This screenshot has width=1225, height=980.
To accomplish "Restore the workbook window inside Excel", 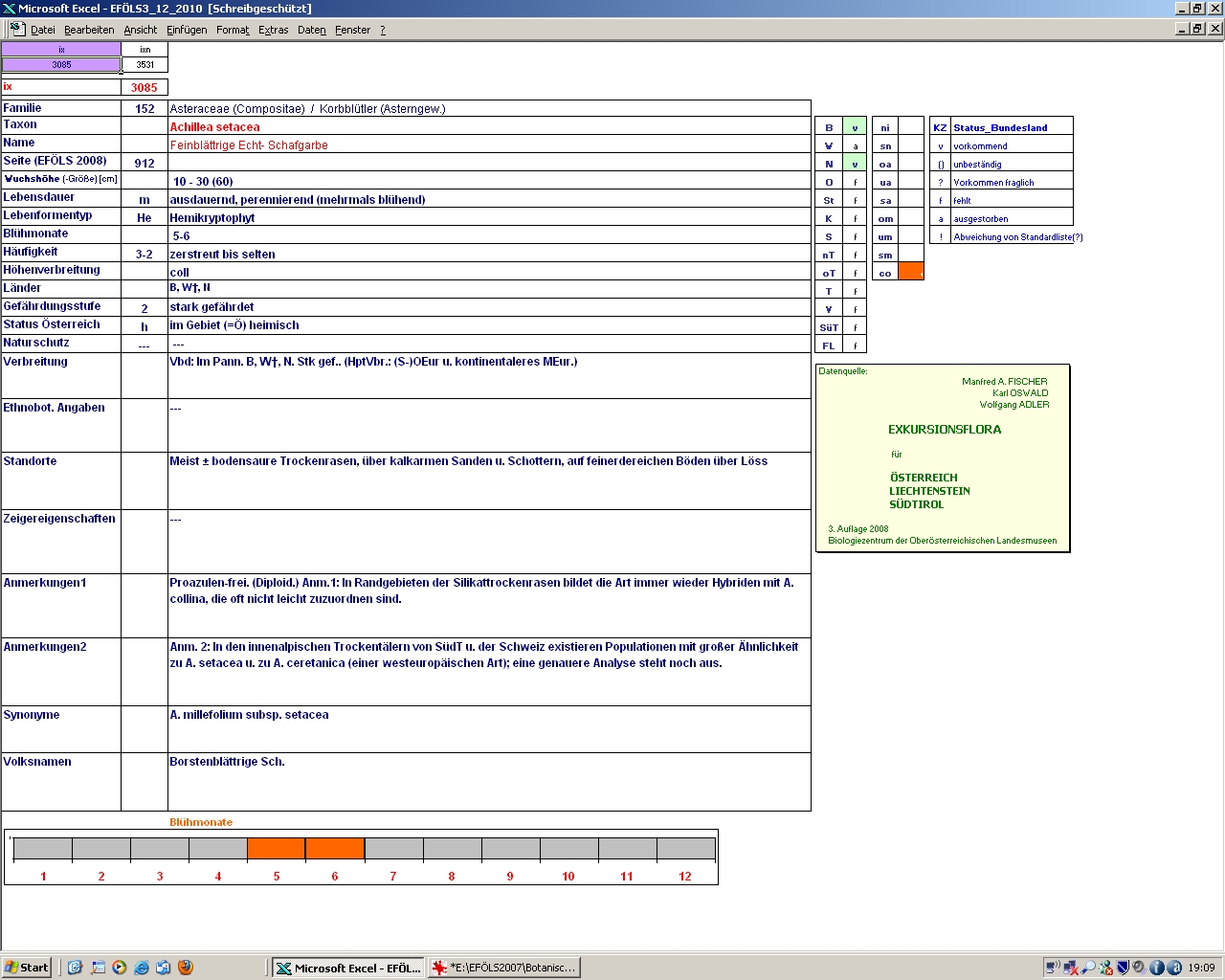I will (1196, 29).
